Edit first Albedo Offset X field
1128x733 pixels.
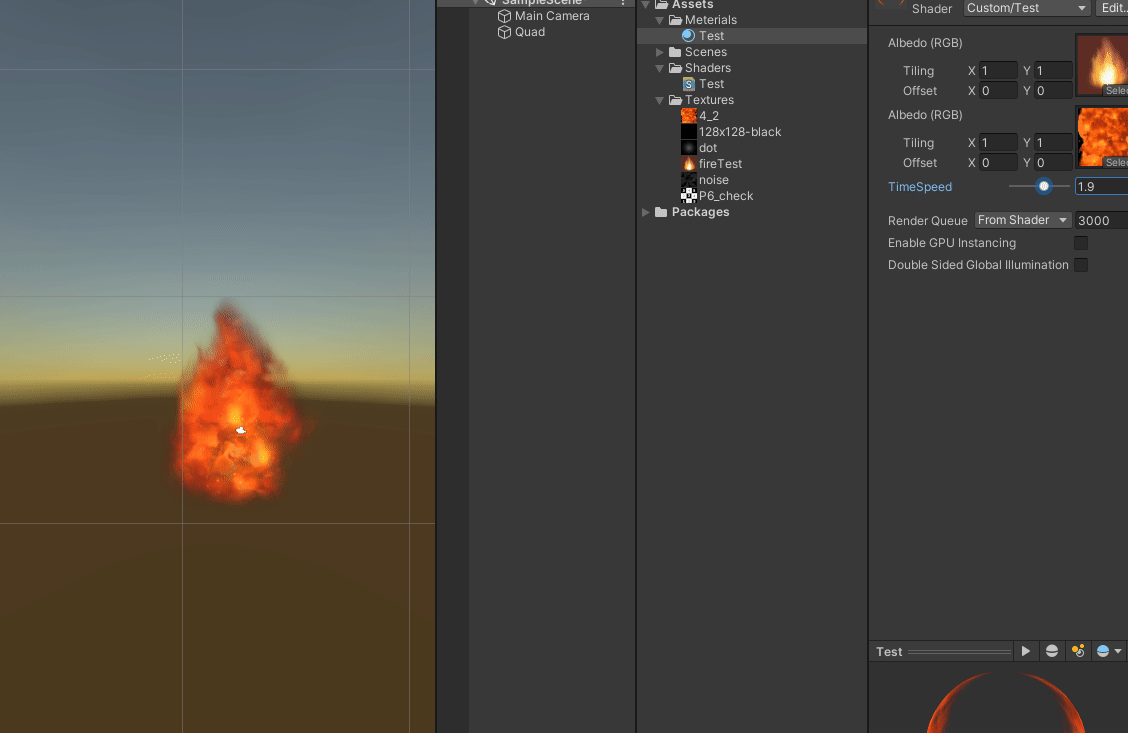pyautogui.click(x=999, y=91)
